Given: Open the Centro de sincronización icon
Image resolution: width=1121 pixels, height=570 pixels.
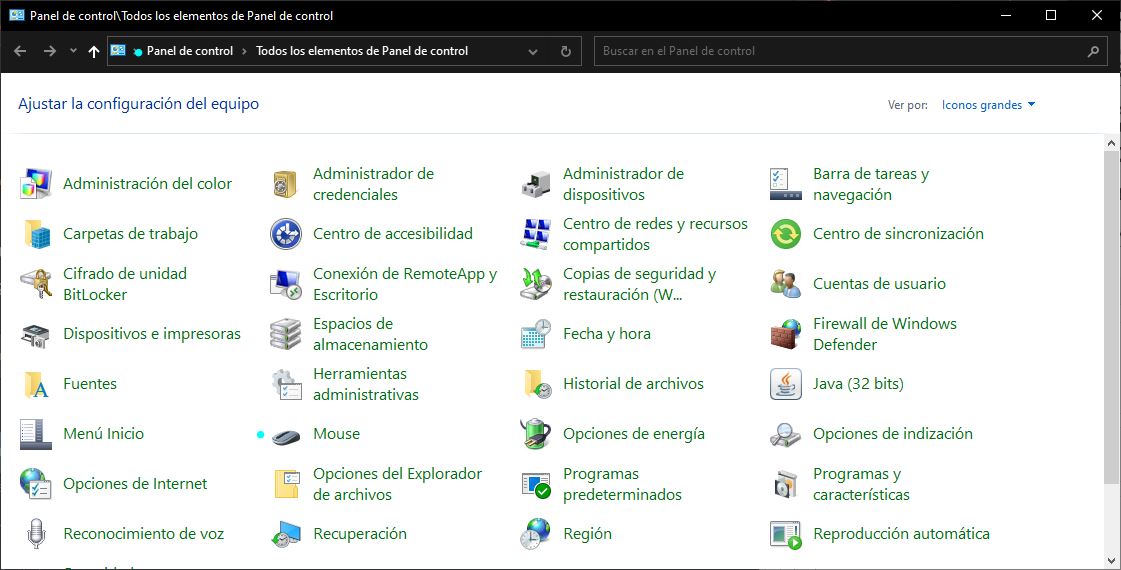Looking at the screenshot, I should pyautogui.click(x=786, y=234).
